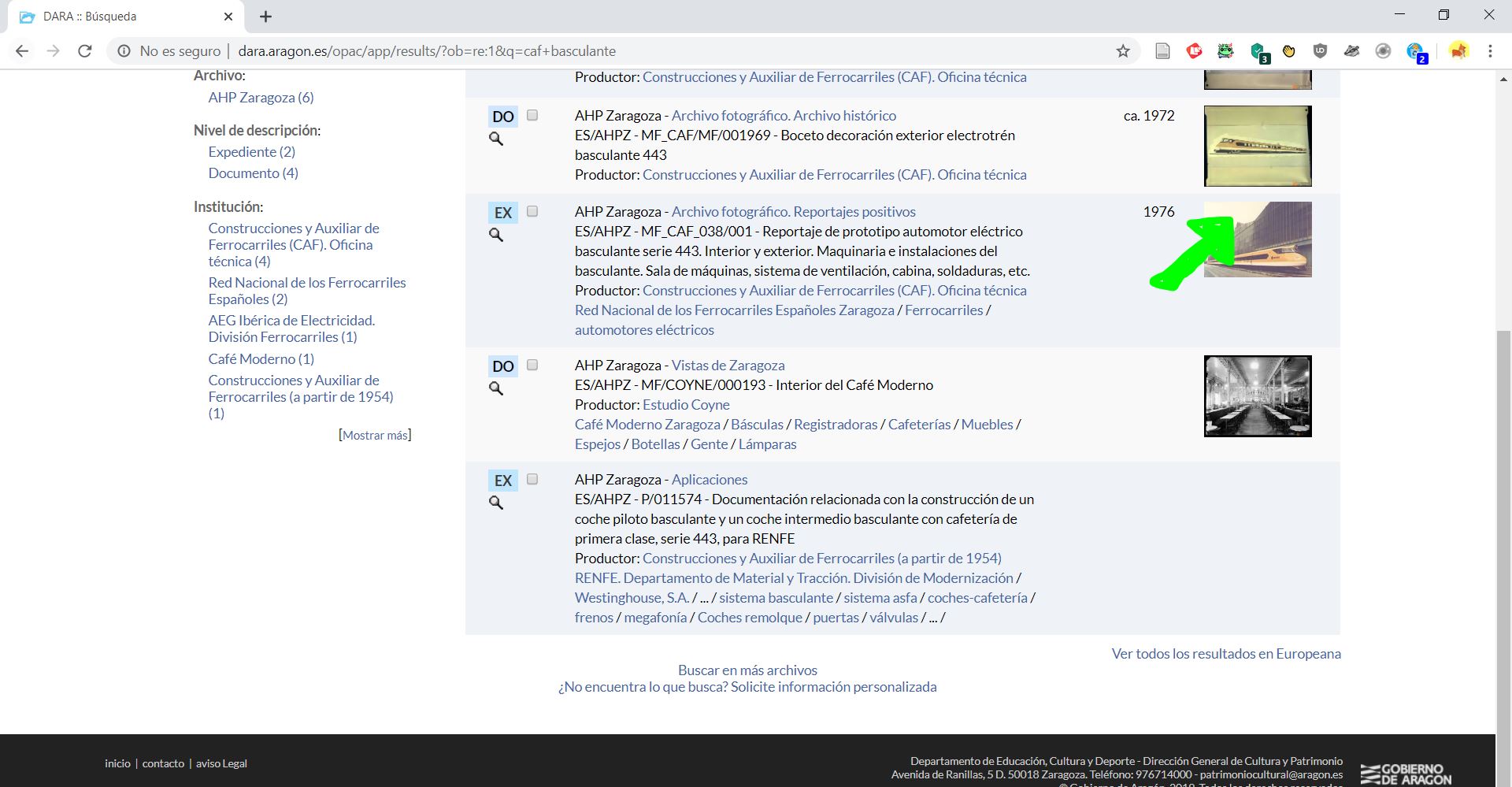The height and width of the screenshot is (787, 1512).
Task: Select checkbox for P/011574 Documentación record
Action: pos(532,479)
